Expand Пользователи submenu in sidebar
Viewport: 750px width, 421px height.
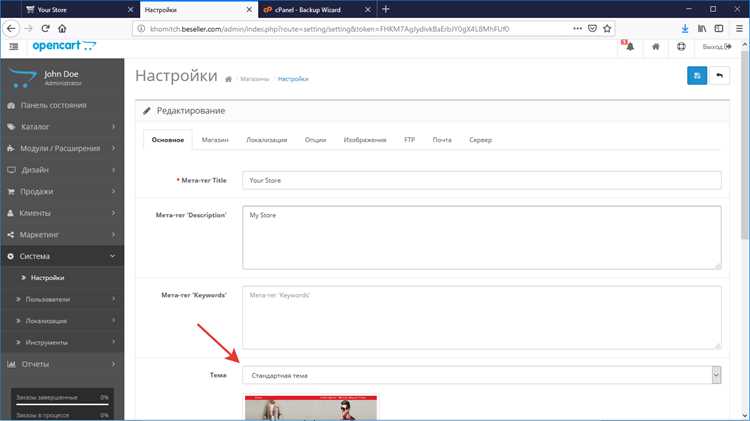[62, 299]
